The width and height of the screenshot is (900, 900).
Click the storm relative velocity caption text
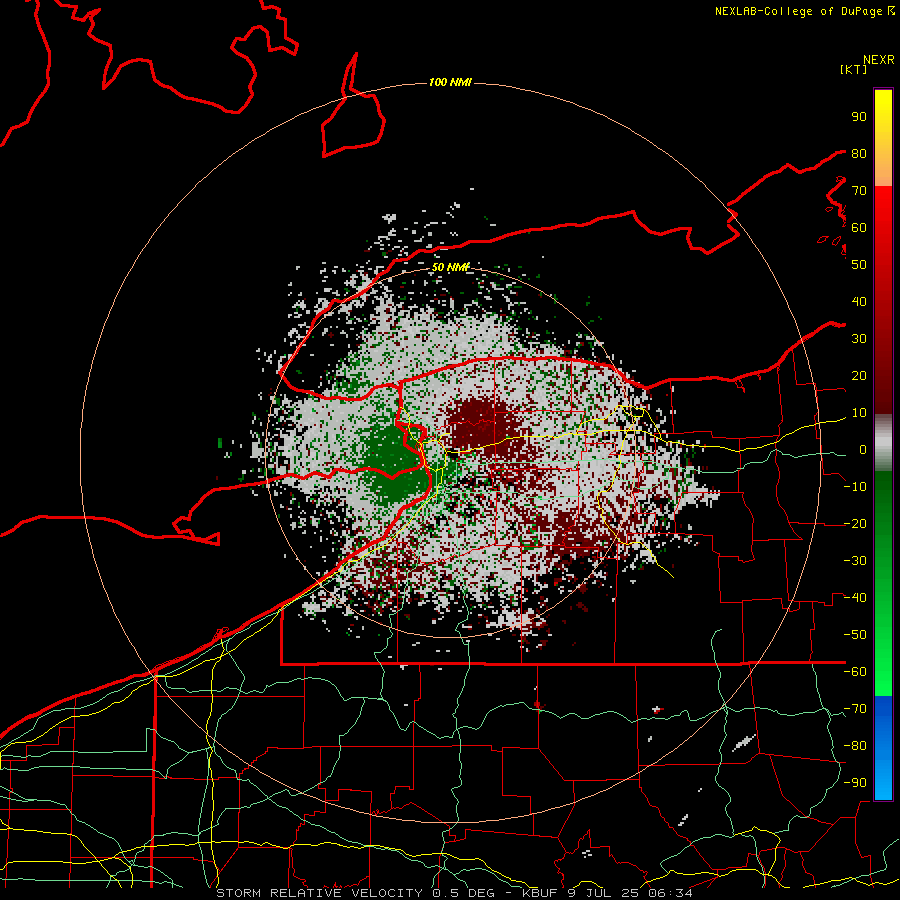(454, 893)
